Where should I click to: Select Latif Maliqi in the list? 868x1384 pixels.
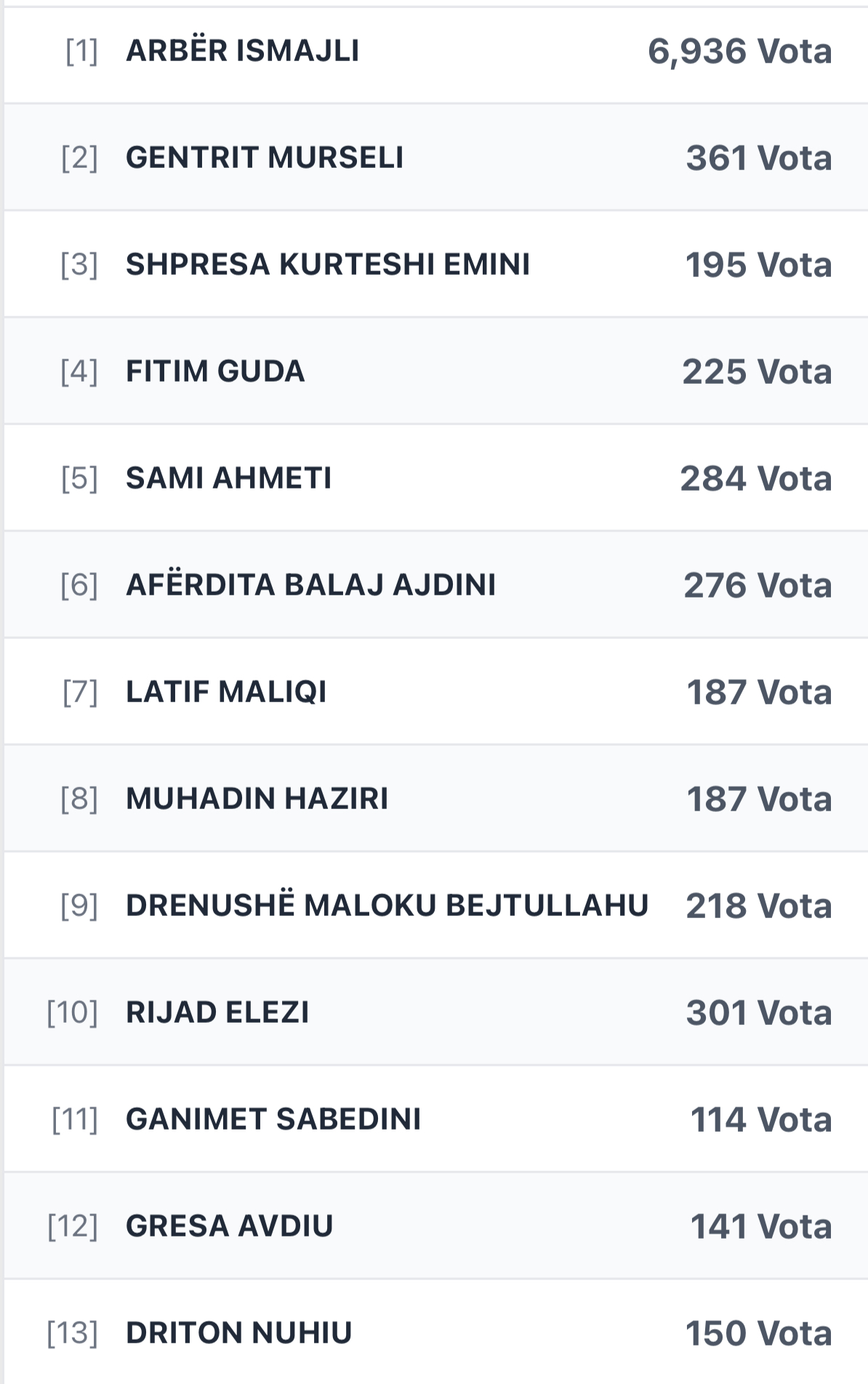(x=226, y=692)
